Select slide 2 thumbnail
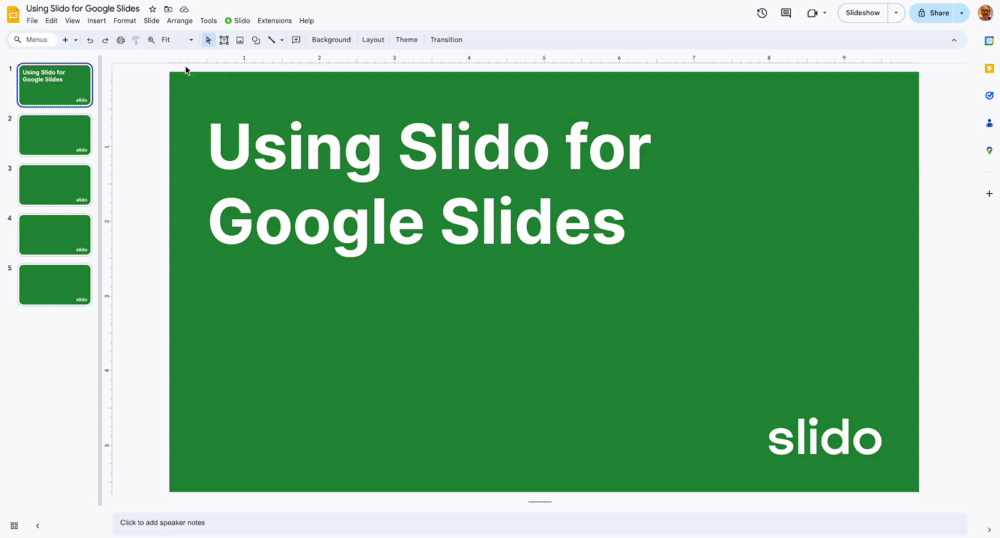The height and width of the screenshot is (538, 1000). click(55, 135)
